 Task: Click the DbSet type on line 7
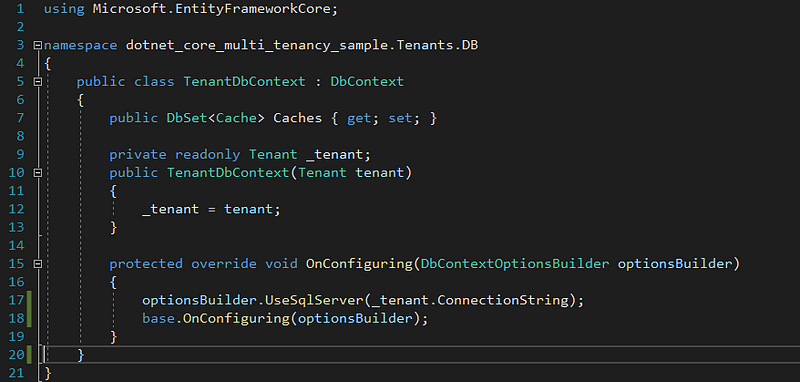coord(187,118)
